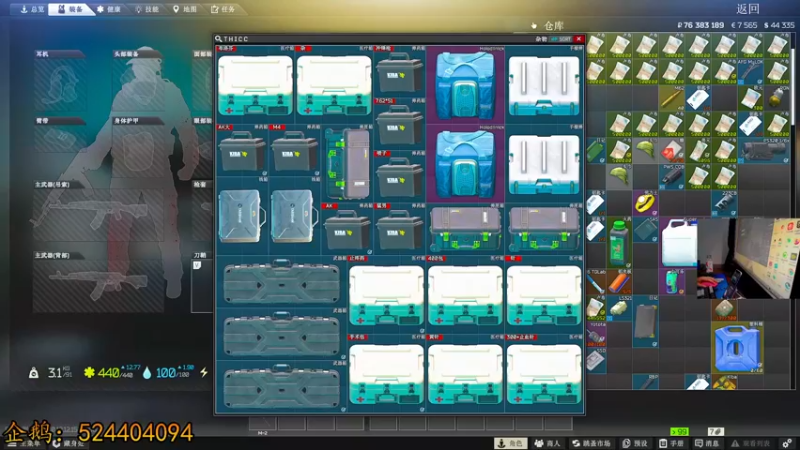
Task: Click the 刀鞘 melee scabbard slot
Action: pos(202,282)
